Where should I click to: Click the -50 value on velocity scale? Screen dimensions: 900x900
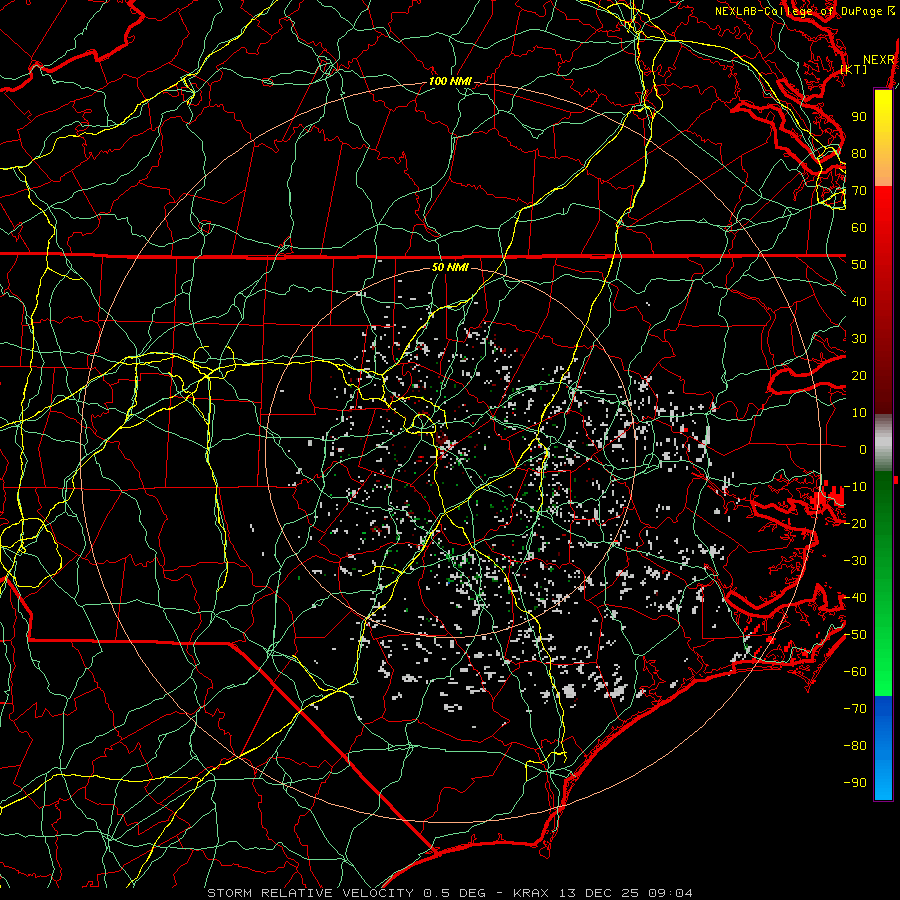[855, 635]
